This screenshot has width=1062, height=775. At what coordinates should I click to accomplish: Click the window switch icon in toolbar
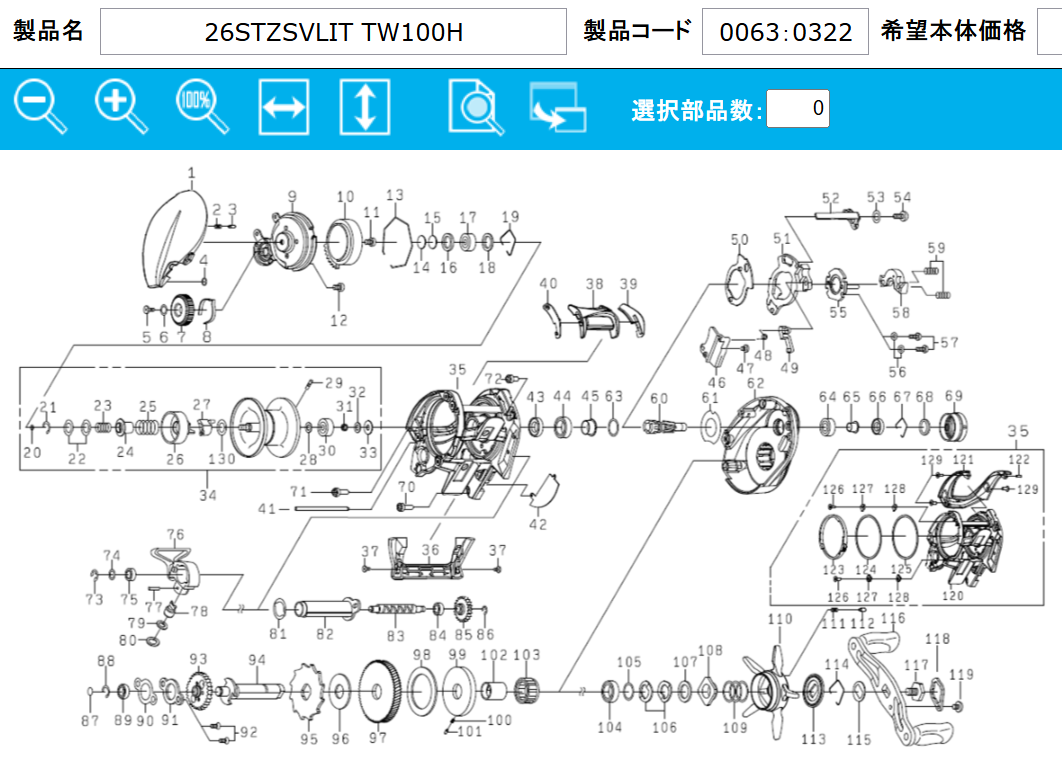point(558,108)
